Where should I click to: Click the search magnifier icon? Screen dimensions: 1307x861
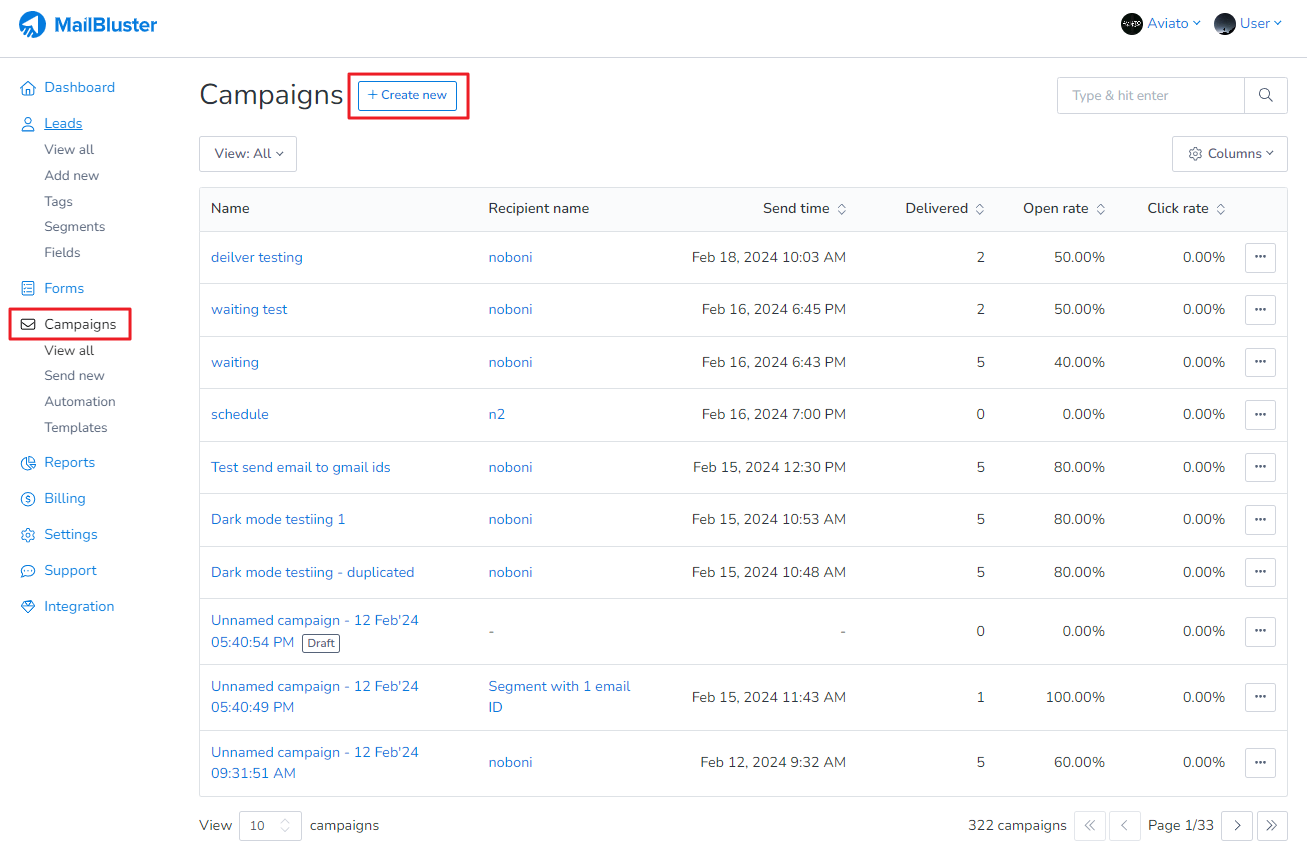(x=1265, y=95)
